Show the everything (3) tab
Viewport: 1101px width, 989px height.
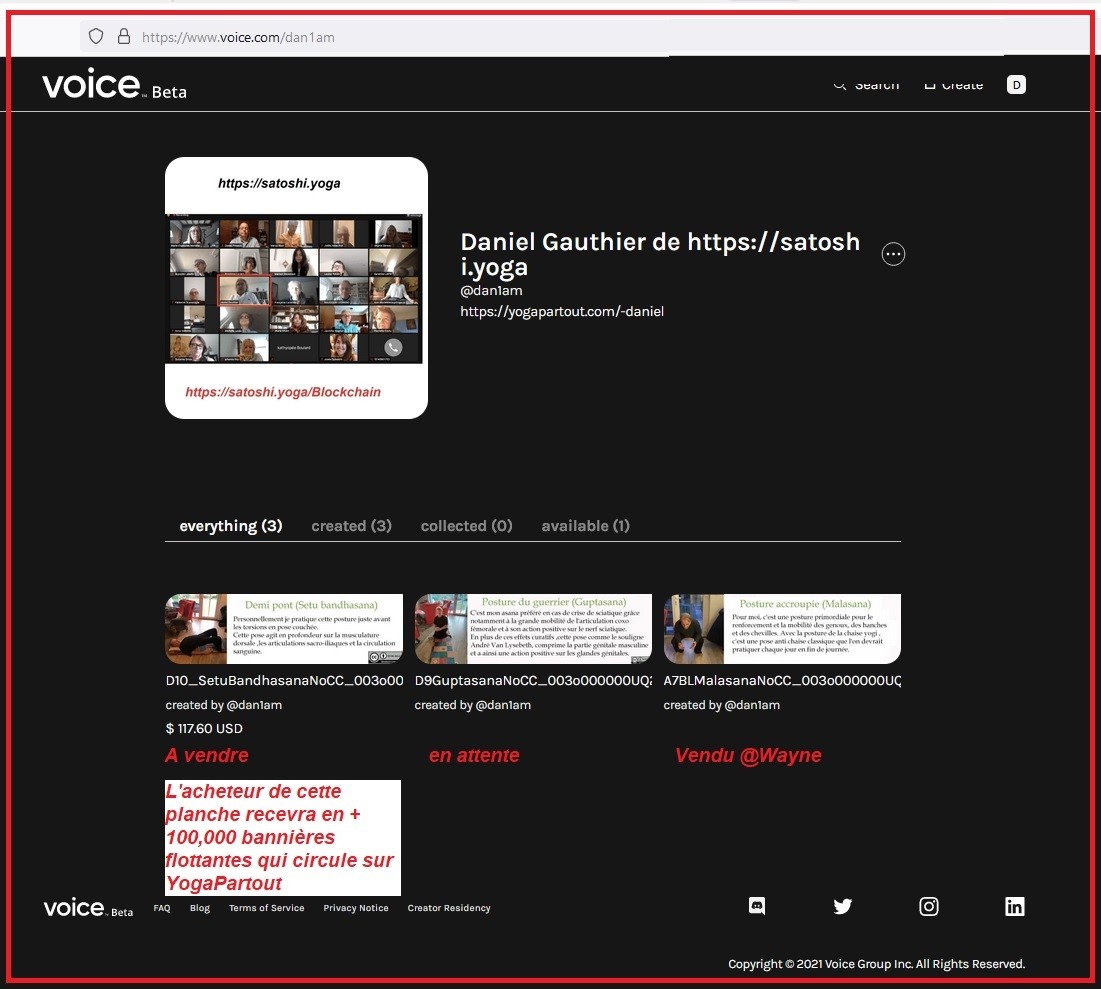[x=230, y=526]
